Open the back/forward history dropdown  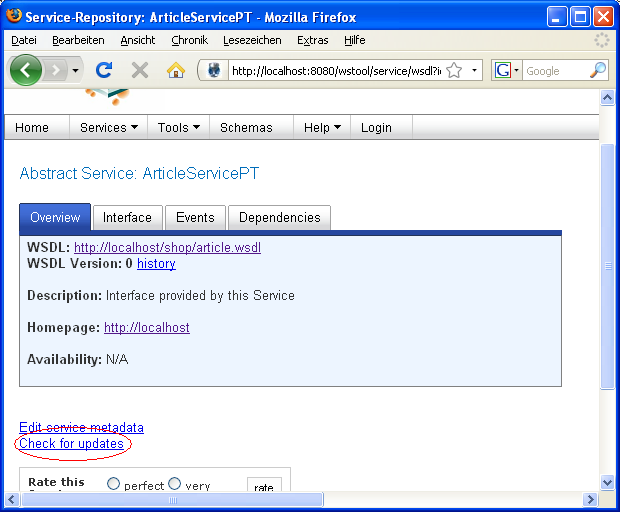(75, 71)
